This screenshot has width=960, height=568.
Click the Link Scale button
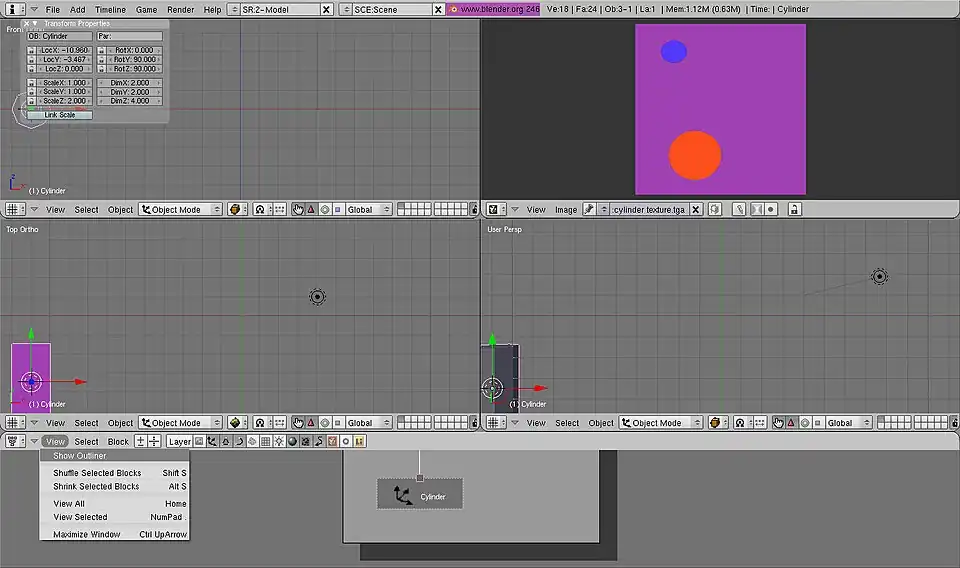point(59,115)
